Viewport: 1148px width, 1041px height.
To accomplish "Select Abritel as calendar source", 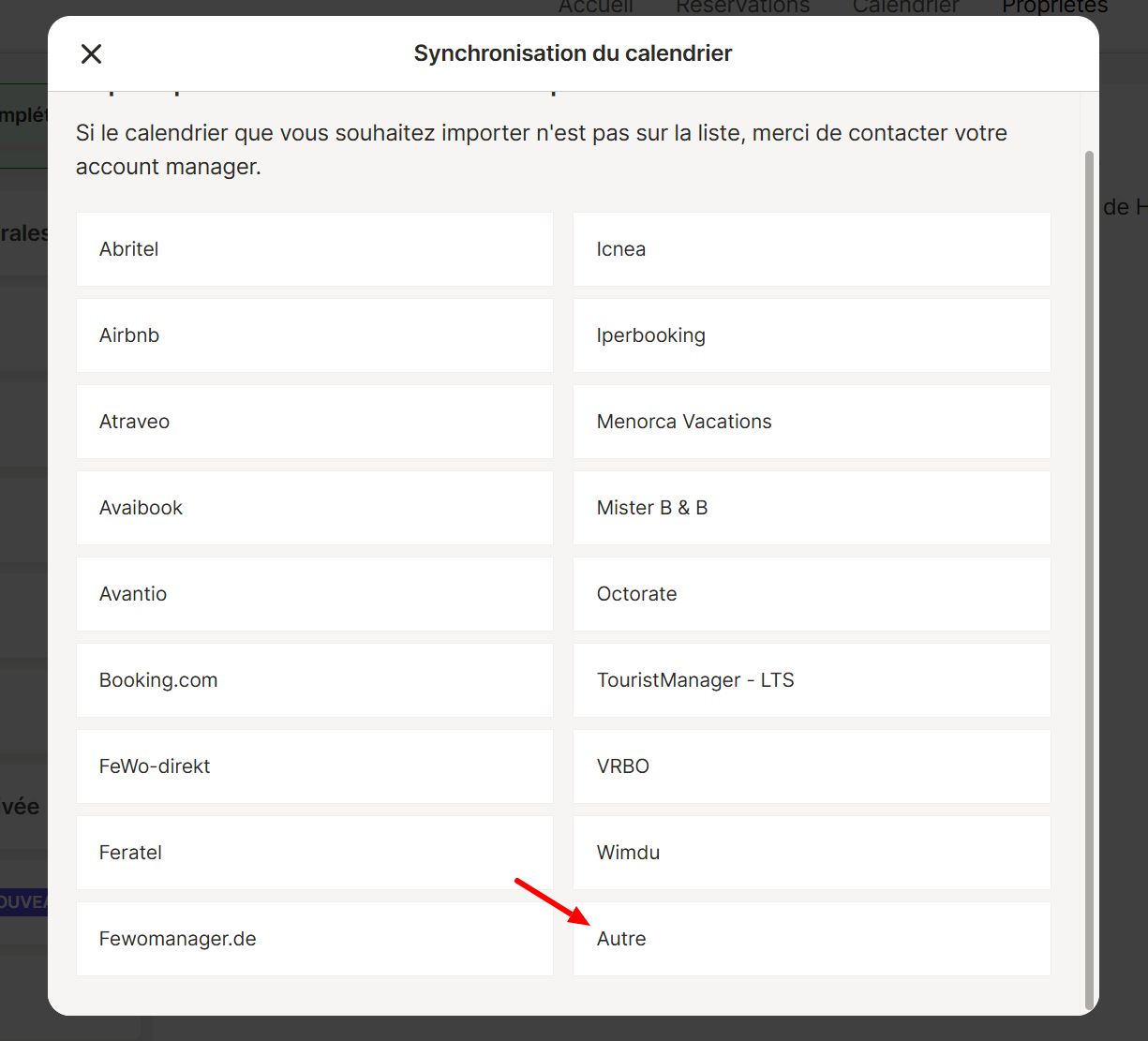I will (314, 249).
